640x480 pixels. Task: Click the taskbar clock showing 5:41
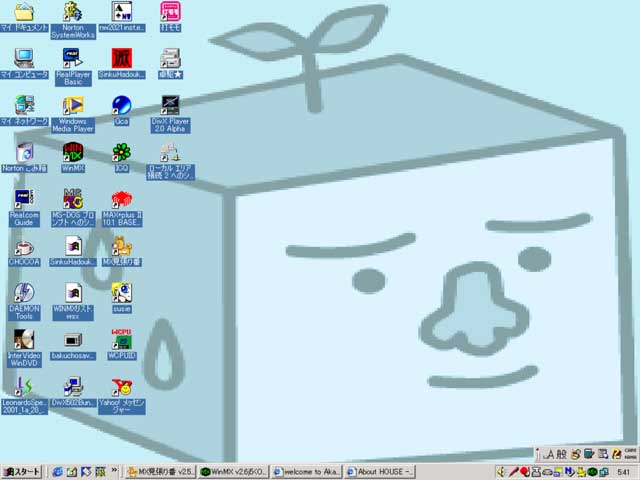(623, 471)
